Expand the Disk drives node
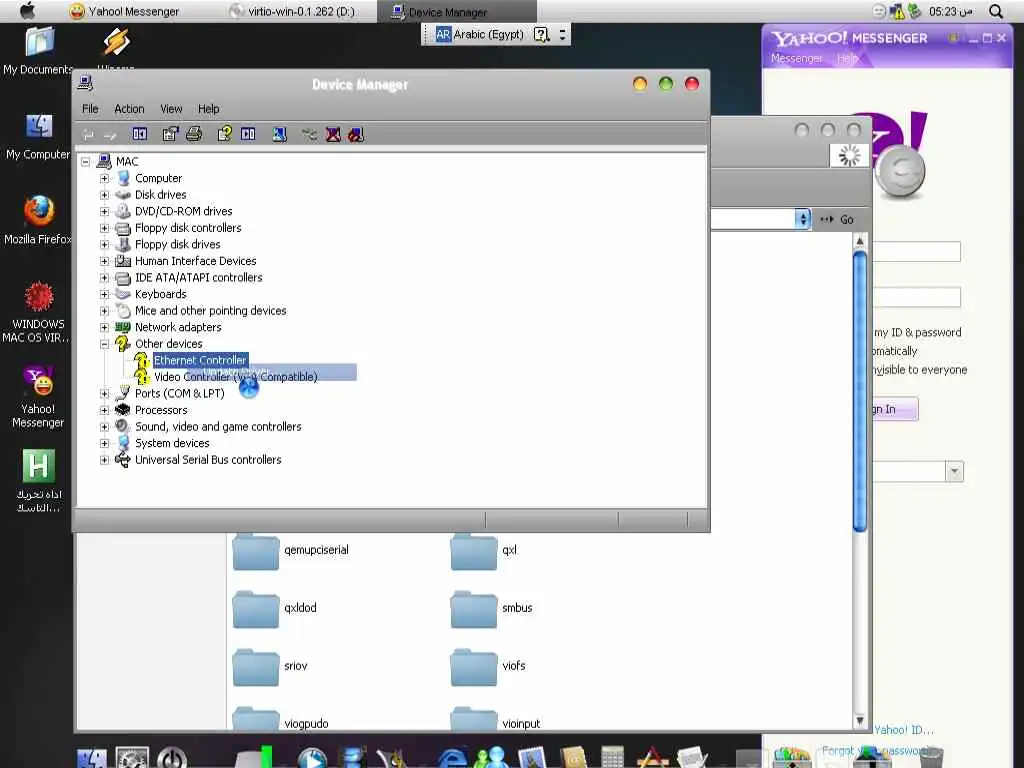This screenshot has width=1024, height=768. [x=104, y=195]
